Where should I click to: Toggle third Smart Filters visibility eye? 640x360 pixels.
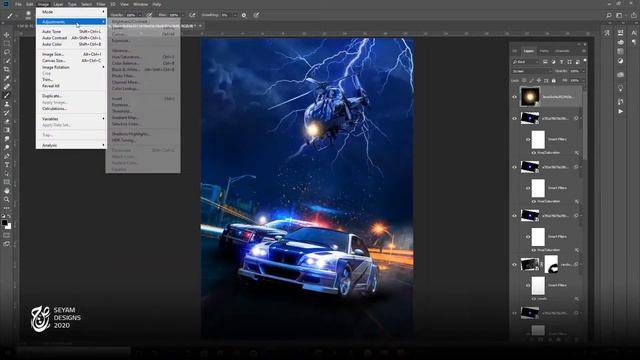point(527,237)
